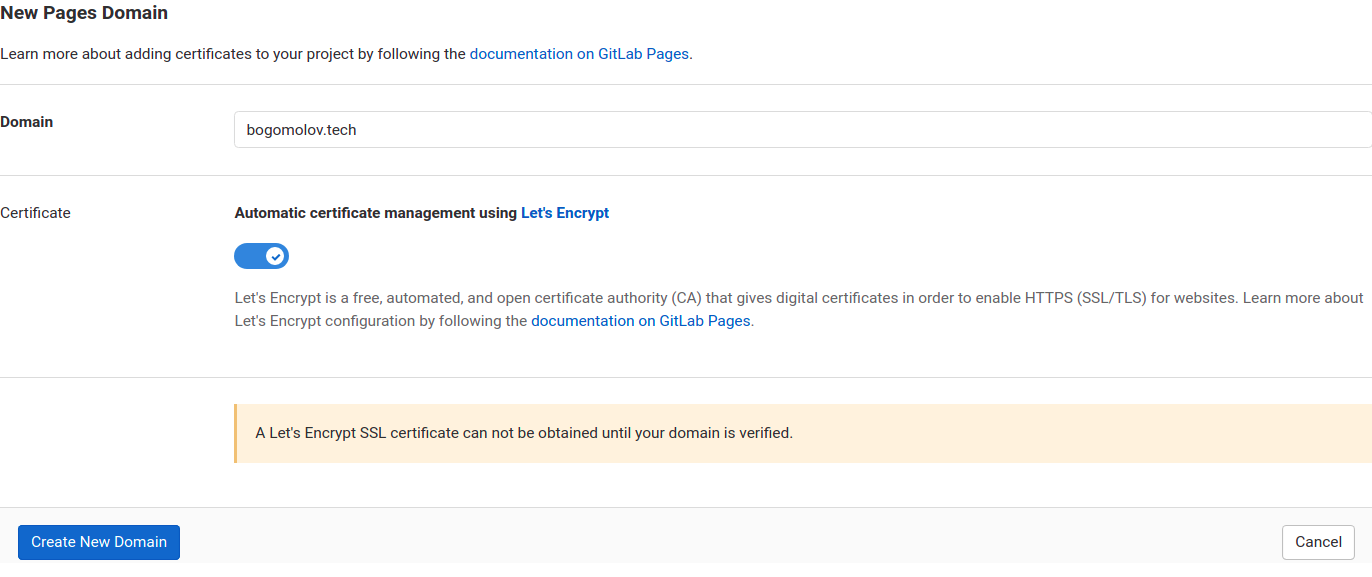Select the Domain field label
Viewport: 1372px width, 577px height.
27,122
